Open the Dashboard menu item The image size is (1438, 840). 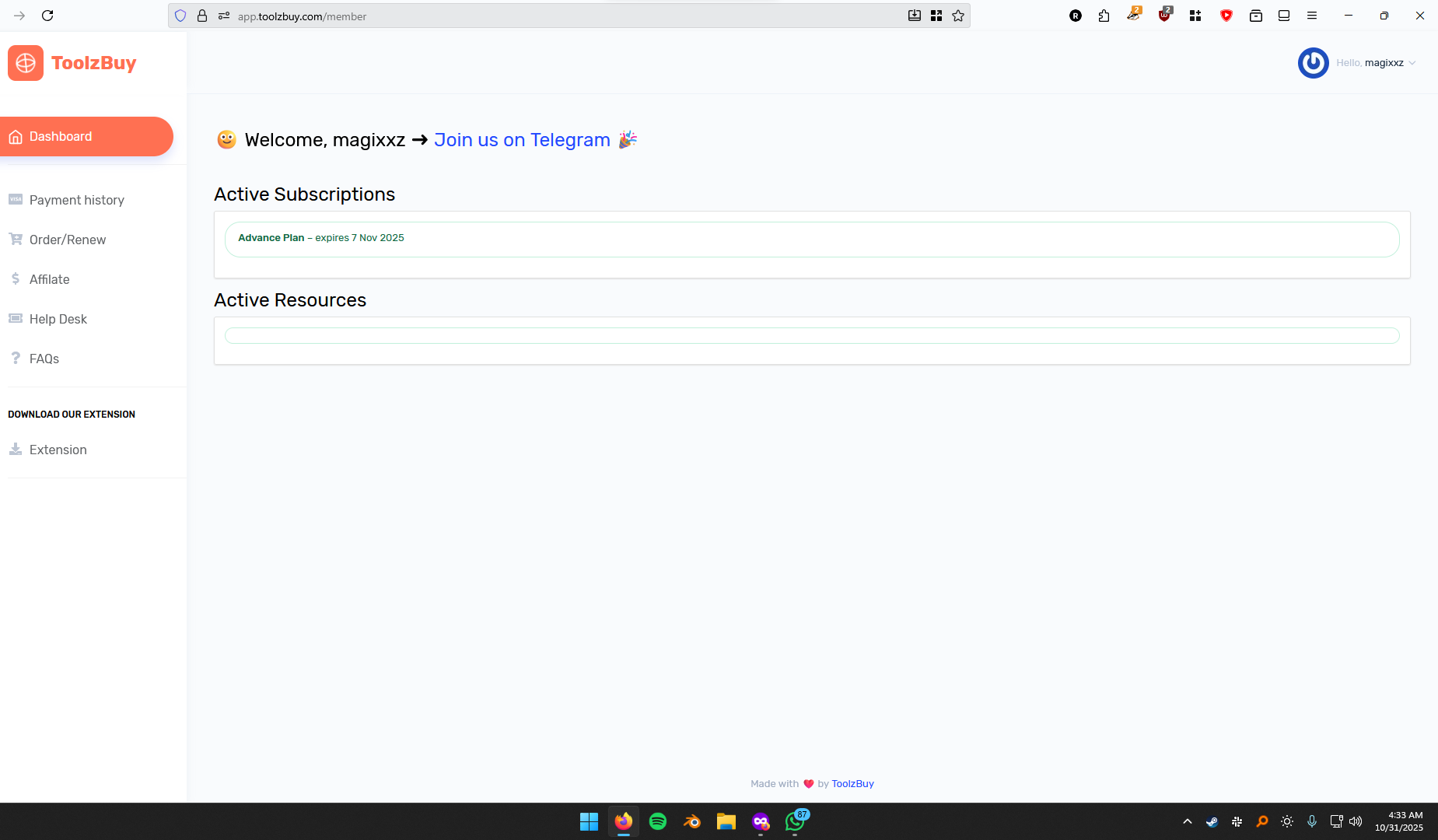point(61,137)
